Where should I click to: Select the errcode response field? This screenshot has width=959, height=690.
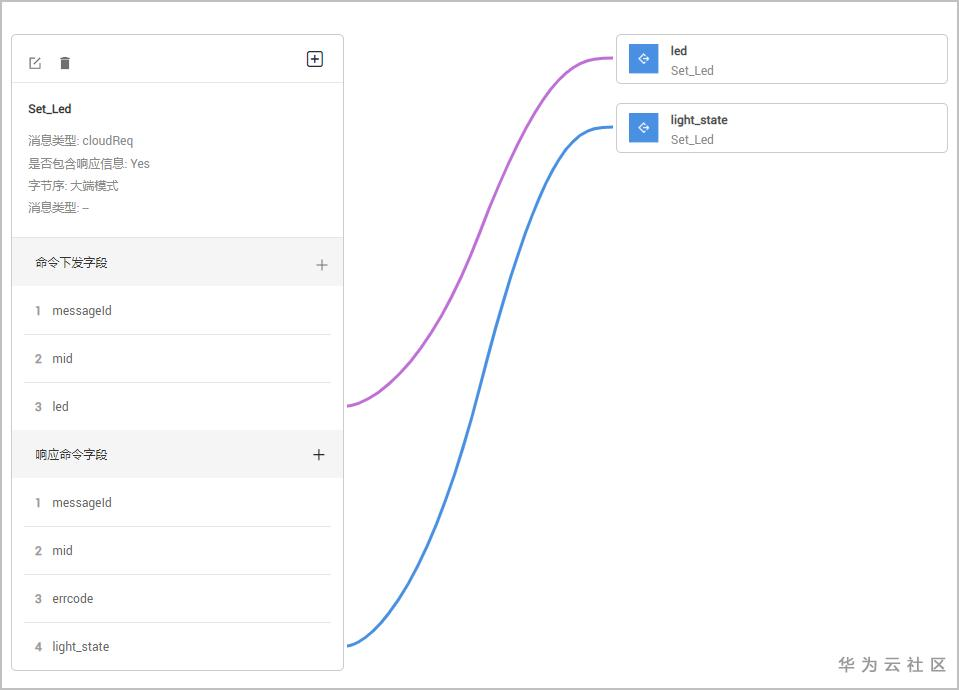tap(72, 599)
